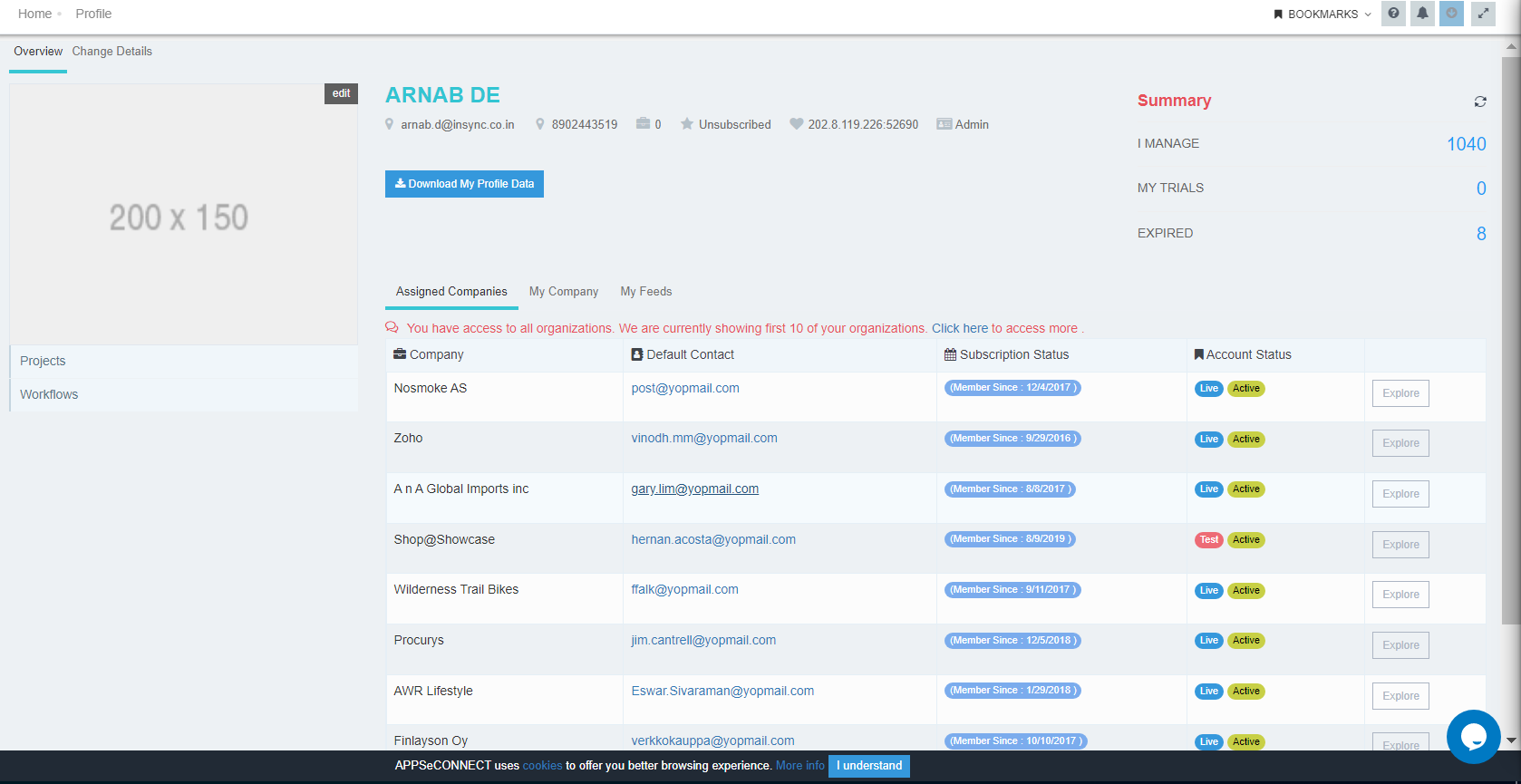Open the Assigned Companies tab
Image resolution: width=1521 pixels, height=784 pixels.
[x=451, y=292]
